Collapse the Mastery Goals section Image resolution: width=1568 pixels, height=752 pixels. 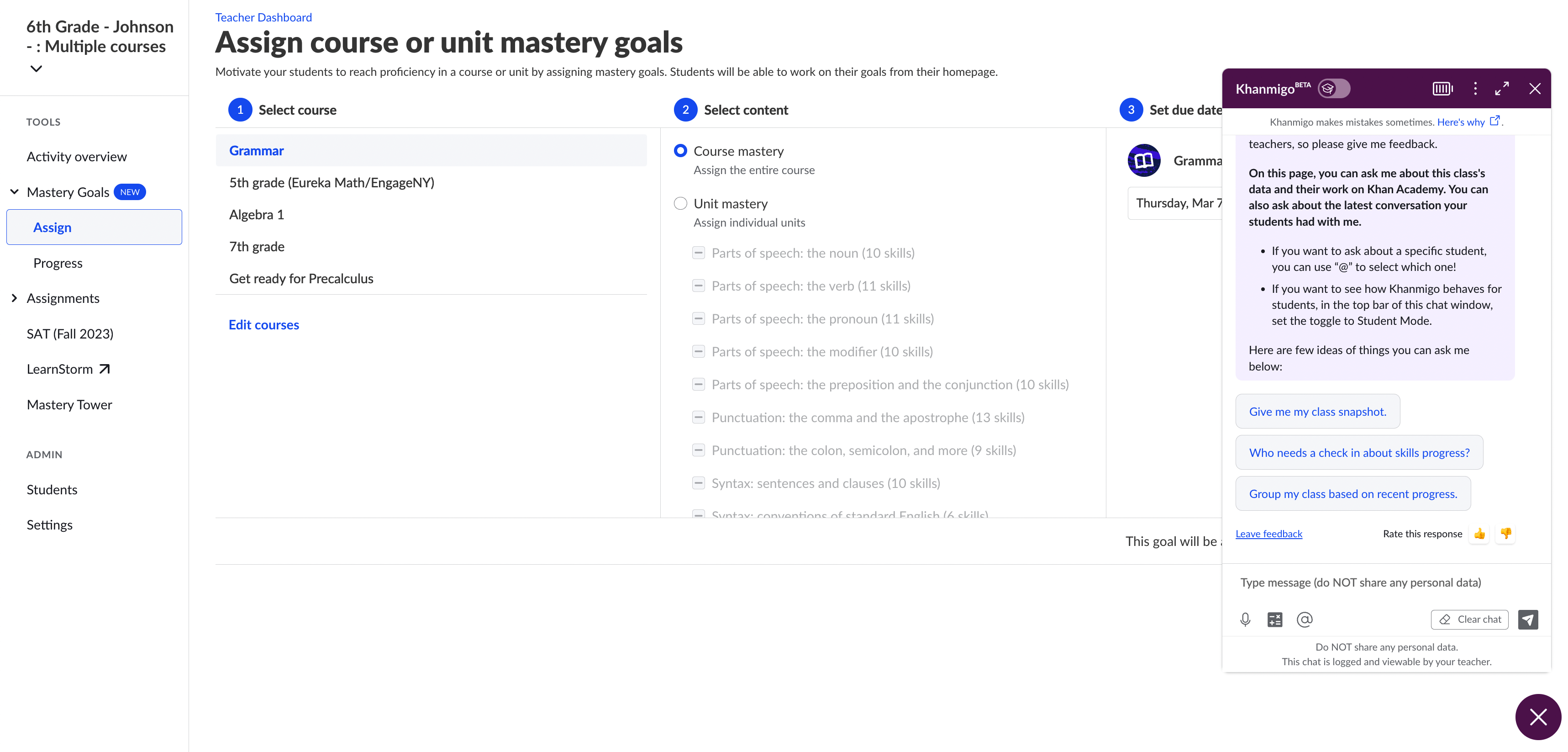coord(15,192)
